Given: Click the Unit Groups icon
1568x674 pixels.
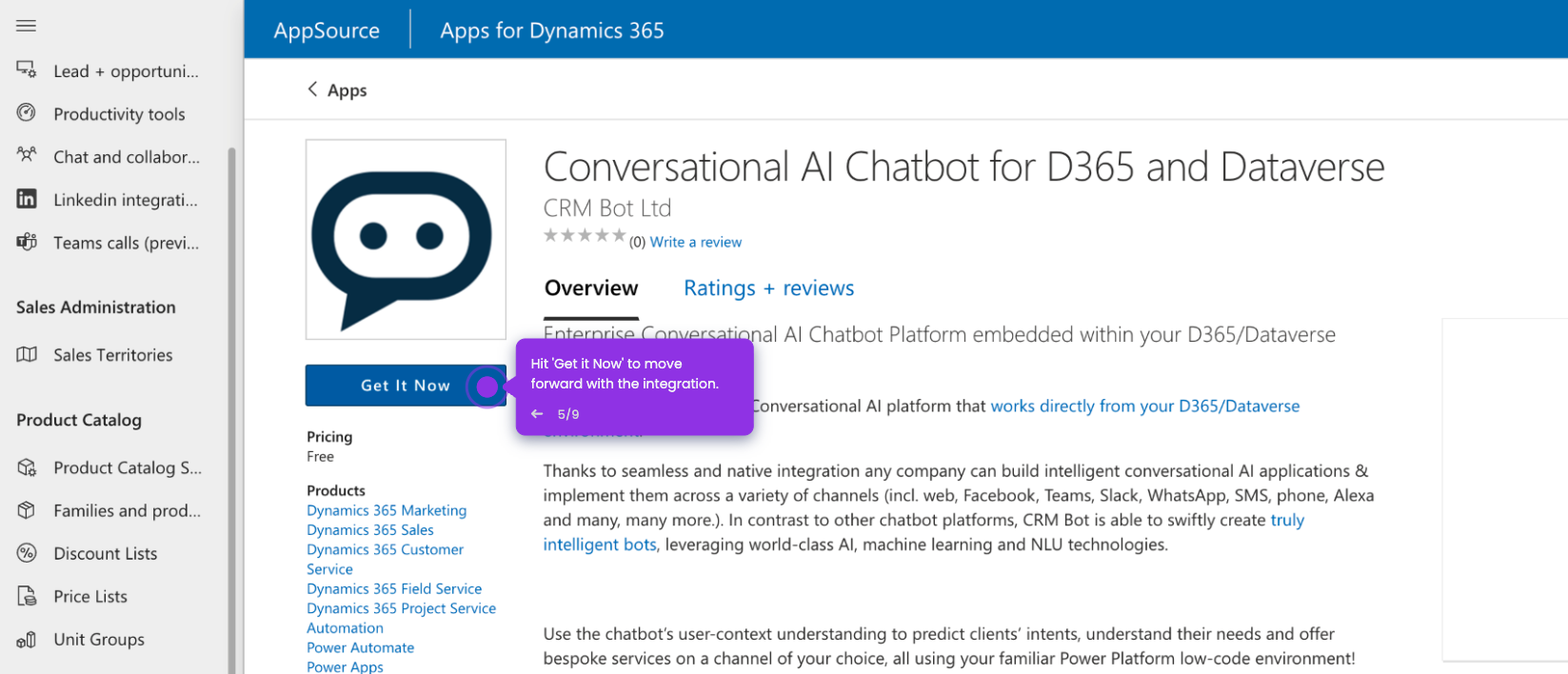Looking at the screenshot, I should (x=27, y=639).
